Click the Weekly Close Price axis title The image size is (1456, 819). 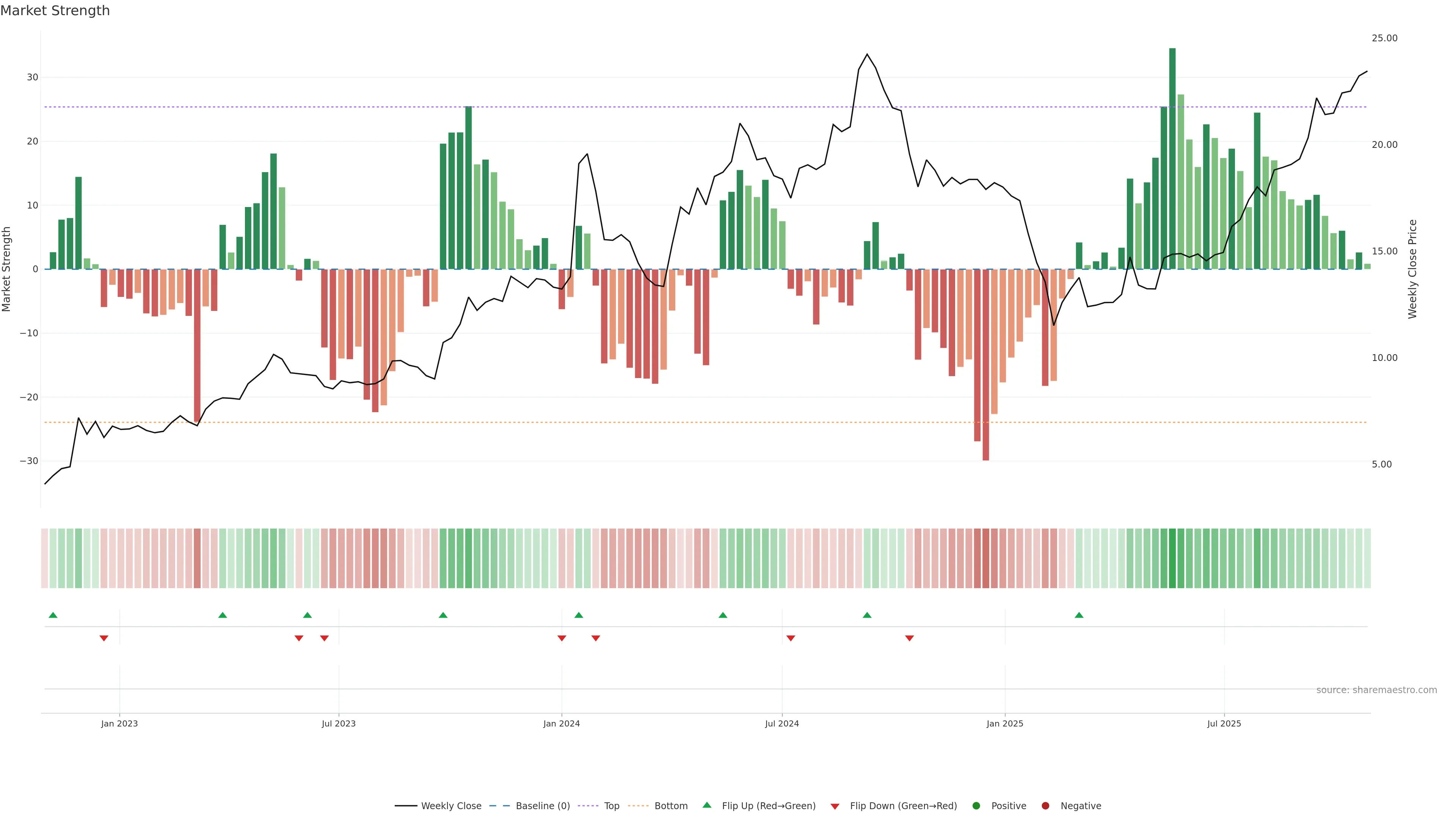(x=1412, y=269)
